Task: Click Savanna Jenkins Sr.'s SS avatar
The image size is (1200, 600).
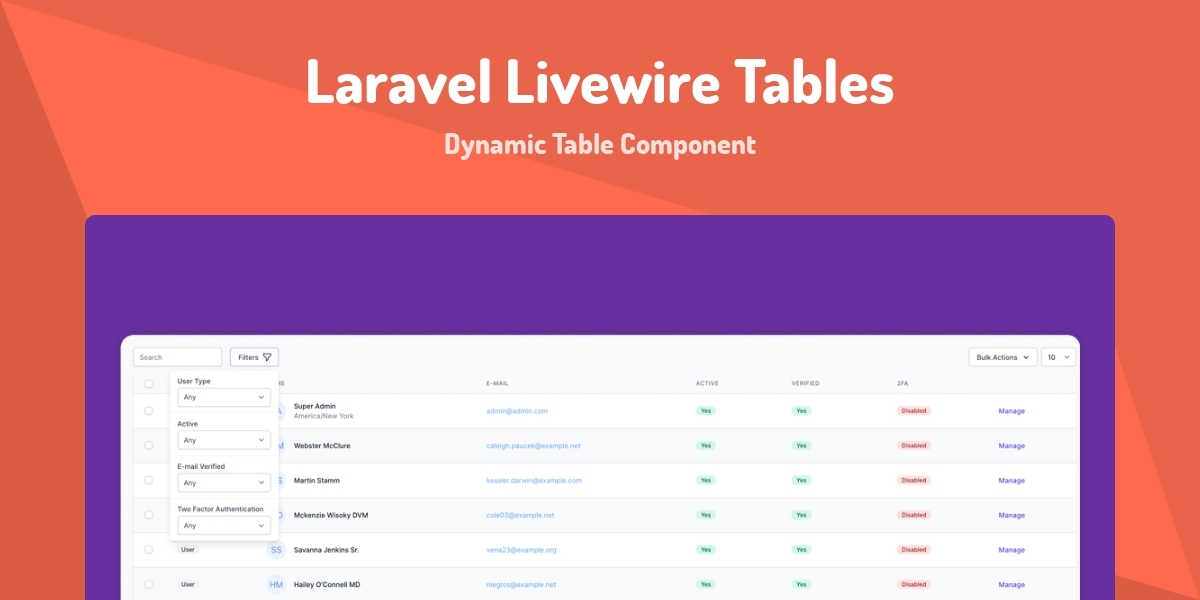Action: coord(277,549)
